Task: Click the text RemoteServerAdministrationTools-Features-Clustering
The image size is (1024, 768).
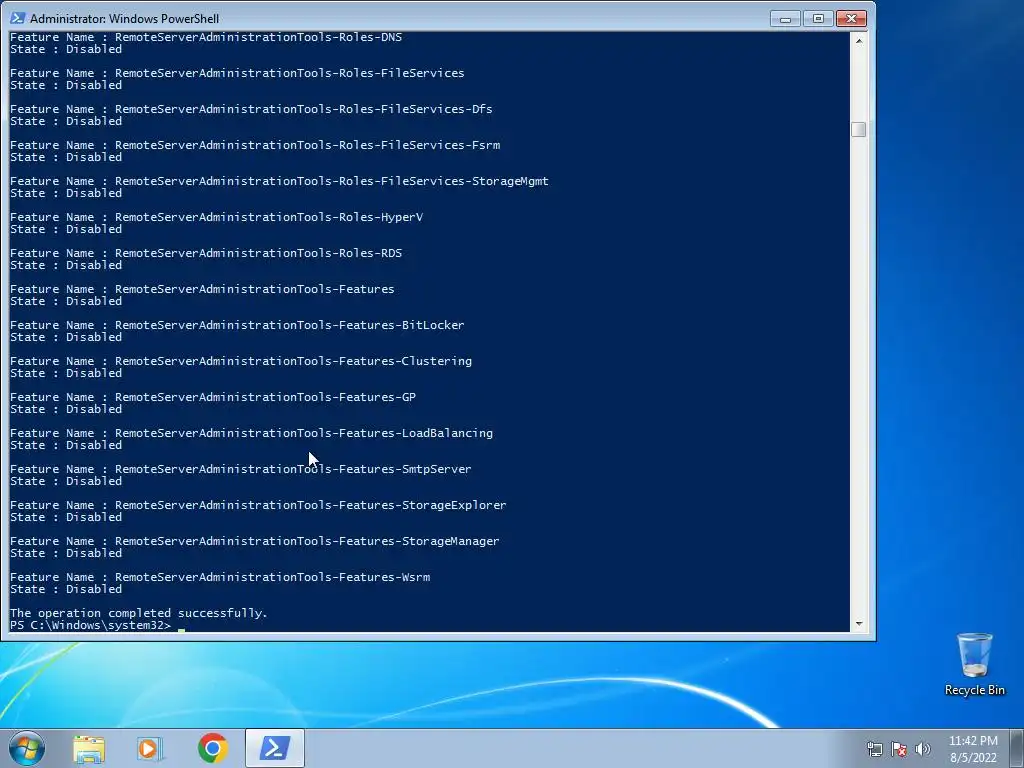Action: point(293,360)
